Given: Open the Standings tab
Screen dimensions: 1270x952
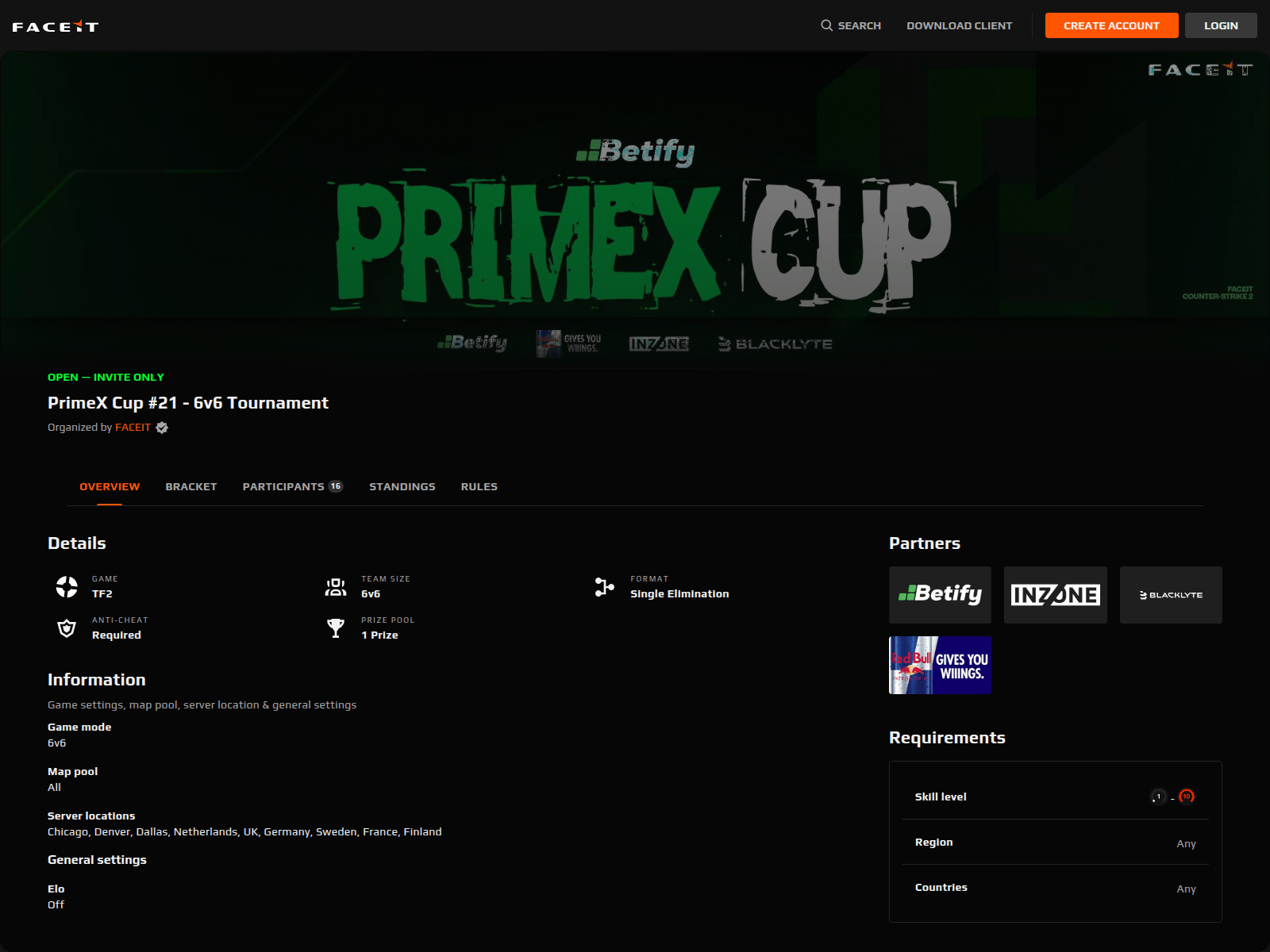Looking at the screenshot, I should [402, 486].
